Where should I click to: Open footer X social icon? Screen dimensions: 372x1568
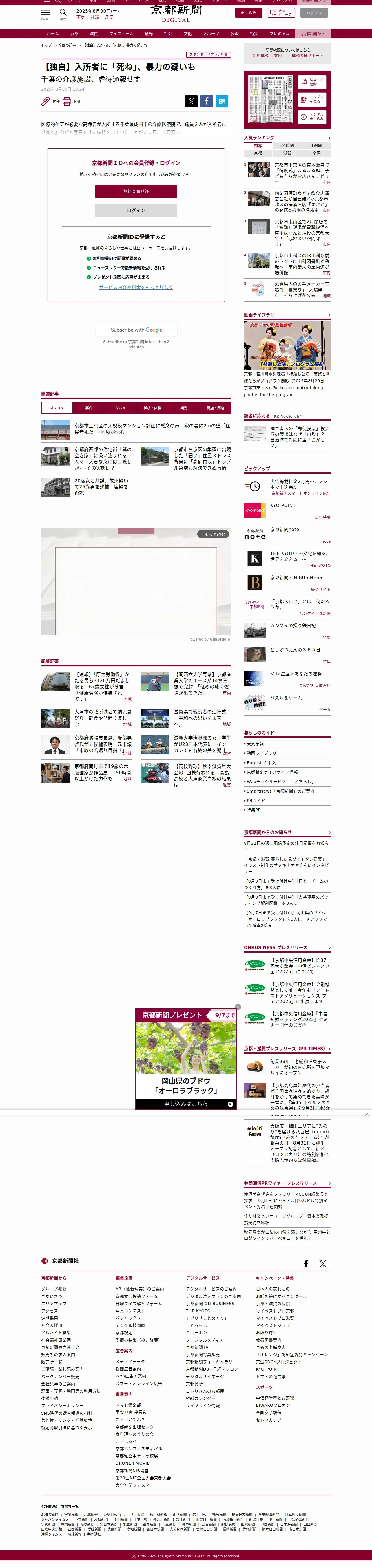323,1264
